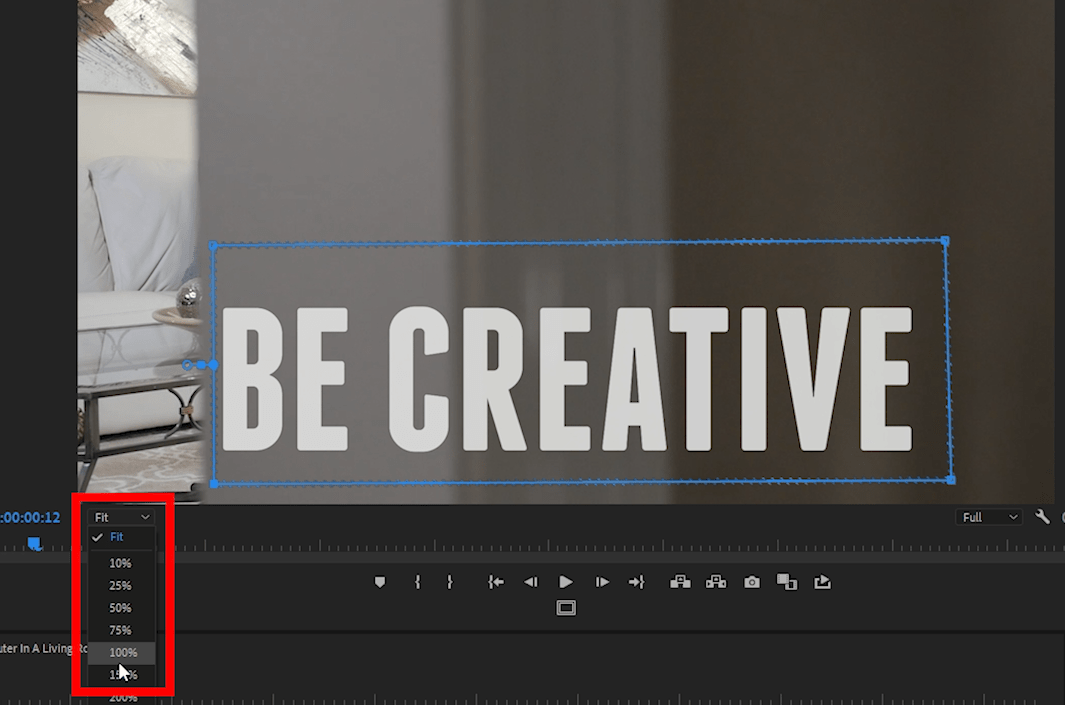The width and height of the screenshot is (1065, 705).
Task: Select the Mark In icon
Action: (417, 581)
